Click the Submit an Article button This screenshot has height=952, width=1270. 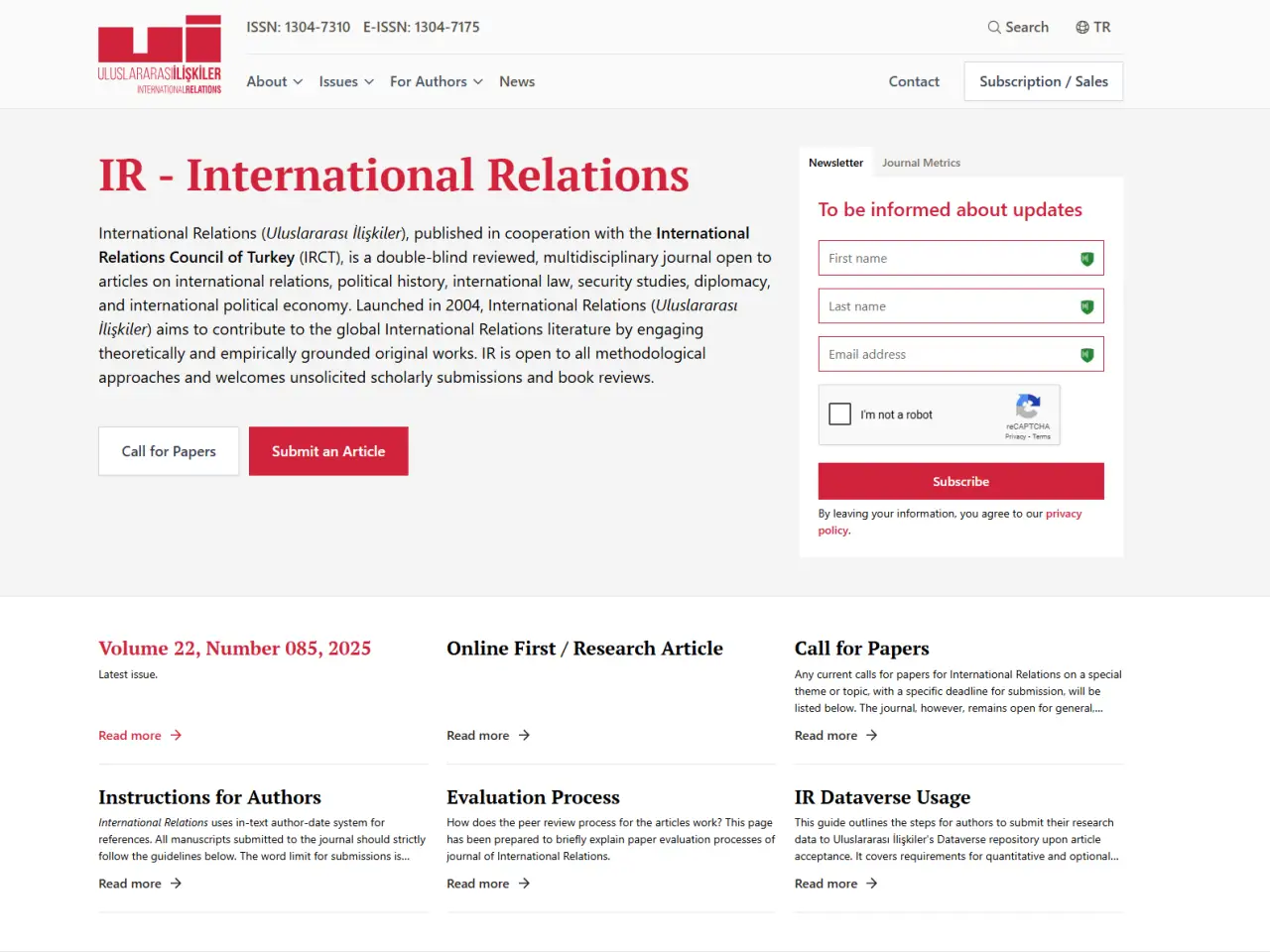pyautogui.click(x=328, y=451)
